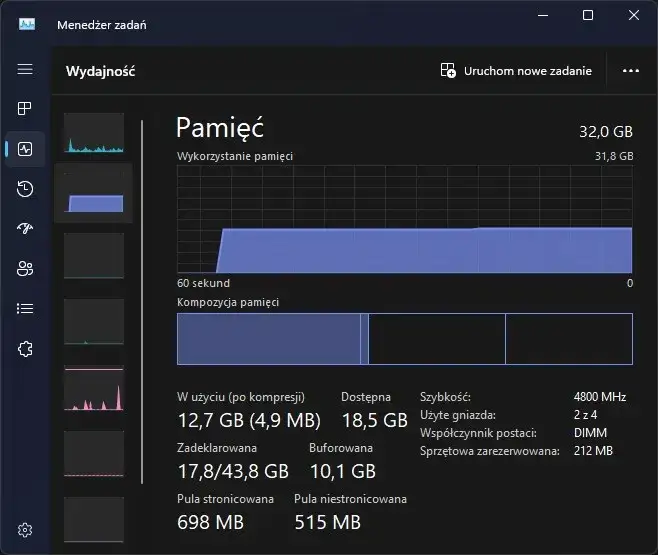Click the 18,5 GB available value
Image resolution: width=658 pixels, height=555 pixels.
375,420
